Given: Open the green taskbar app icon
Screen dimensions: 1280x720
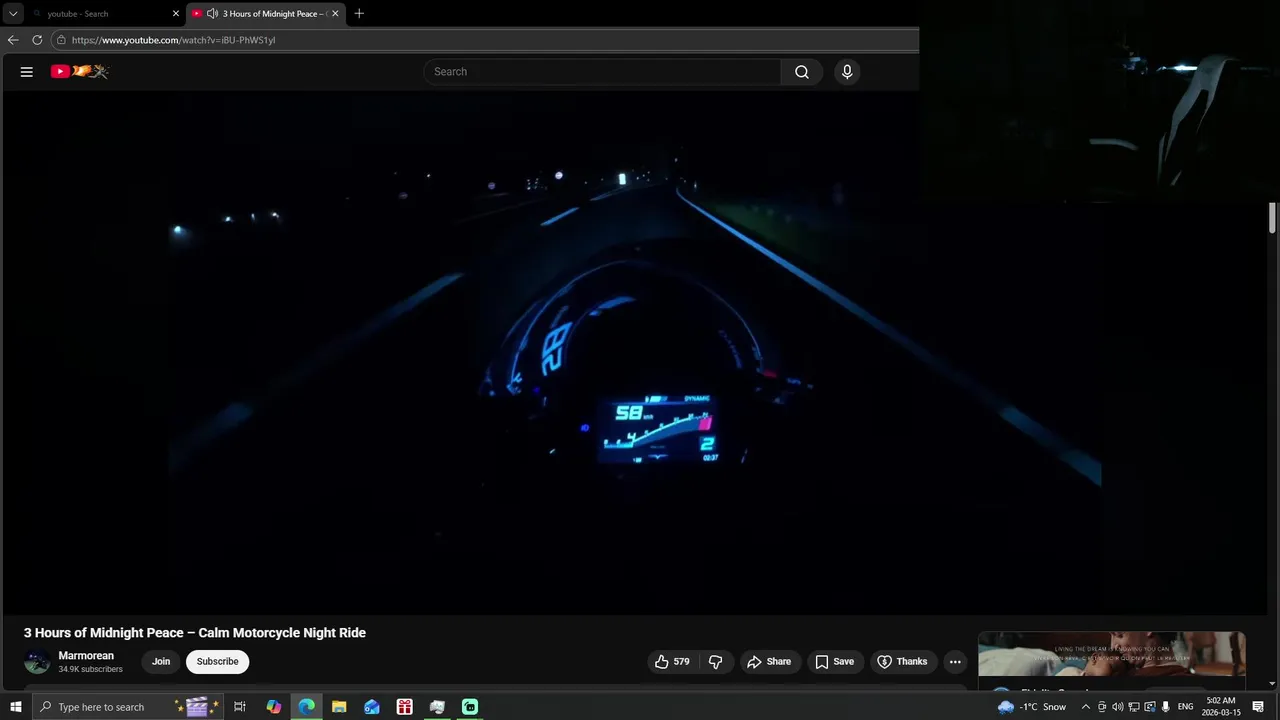Looking at the screenshot, I should click(470, 707).
